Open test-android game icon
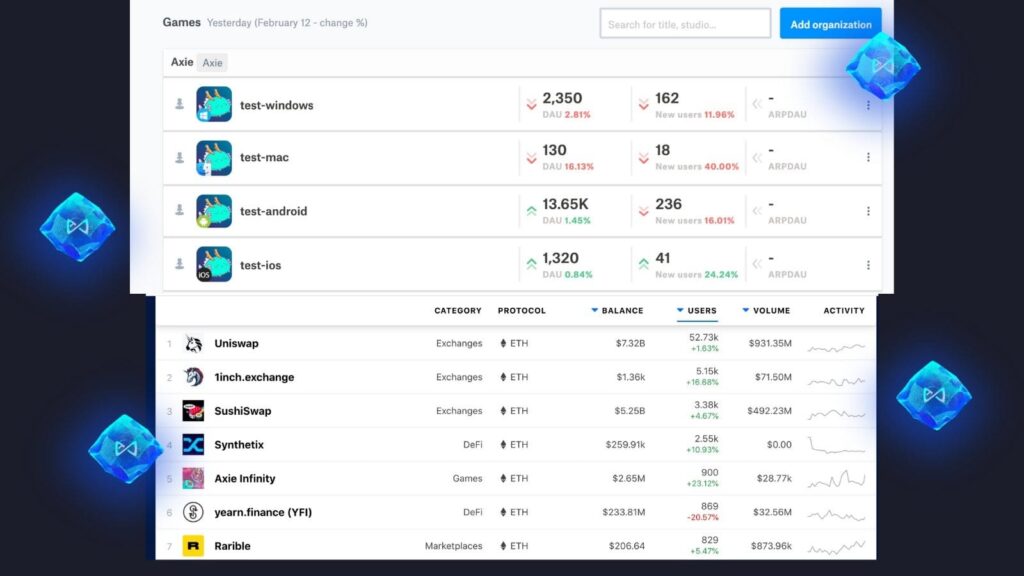Image resolution: width=1024 pixels, height=576 pixels. pos(214,211)
